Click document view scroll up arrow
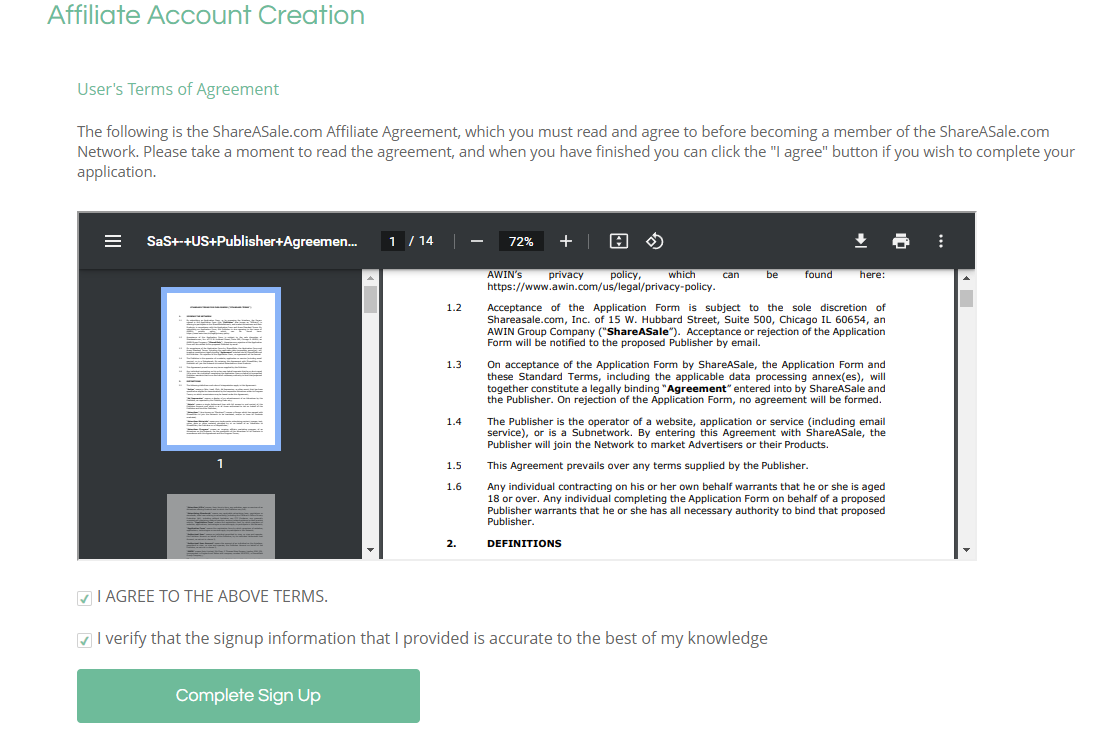1120x737 pixels. [x=966, y=278]
